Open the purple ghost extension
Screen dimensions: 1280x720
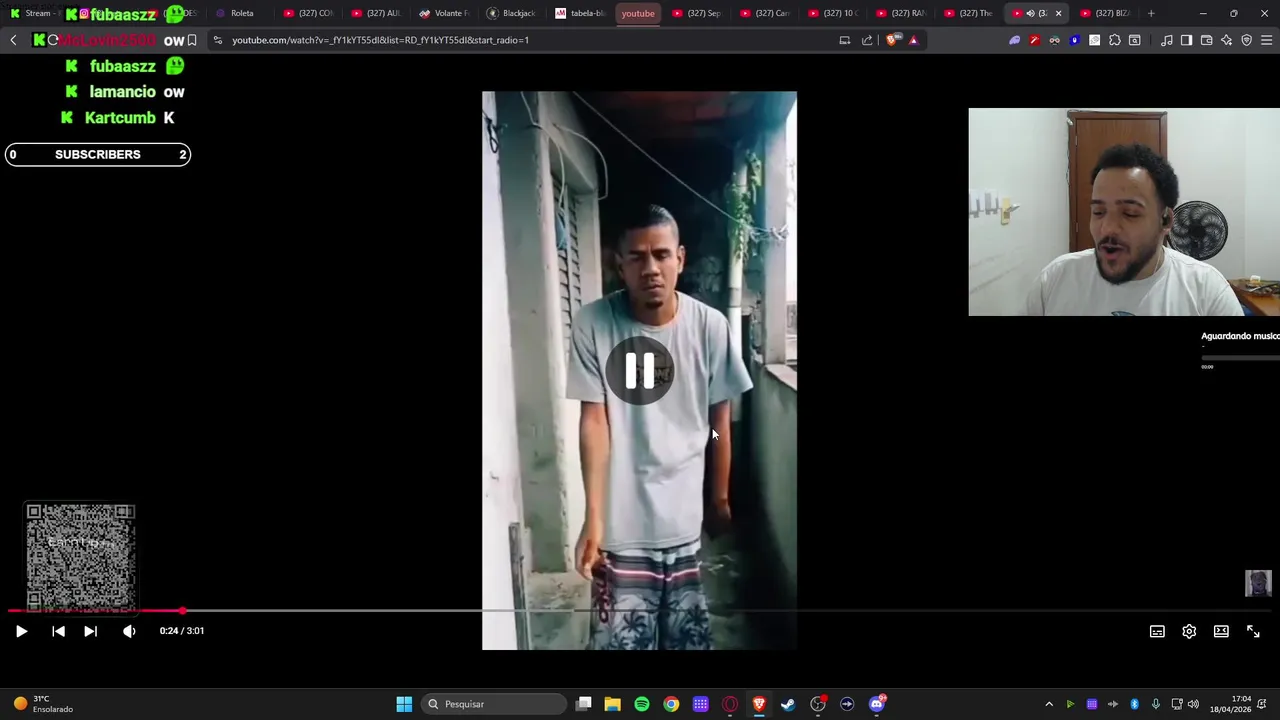[1014, 40]
